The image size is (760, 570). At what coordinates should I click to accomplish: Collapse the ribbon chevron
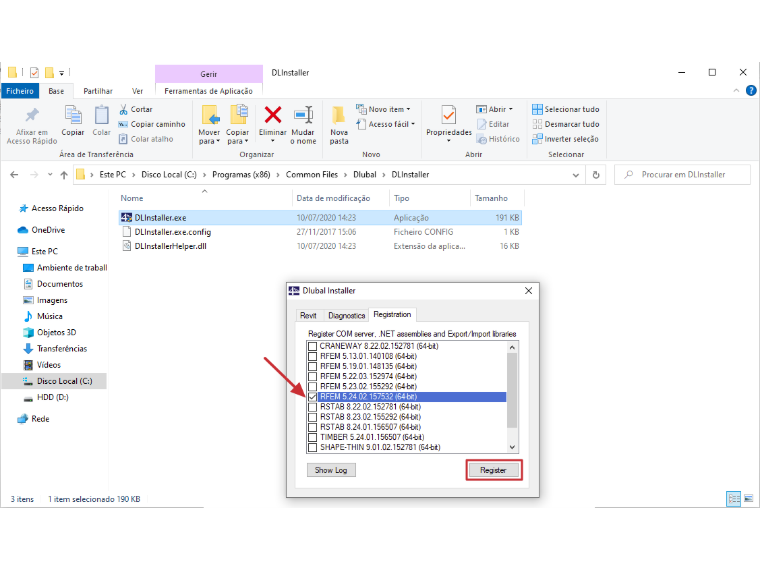coord(736,91)
